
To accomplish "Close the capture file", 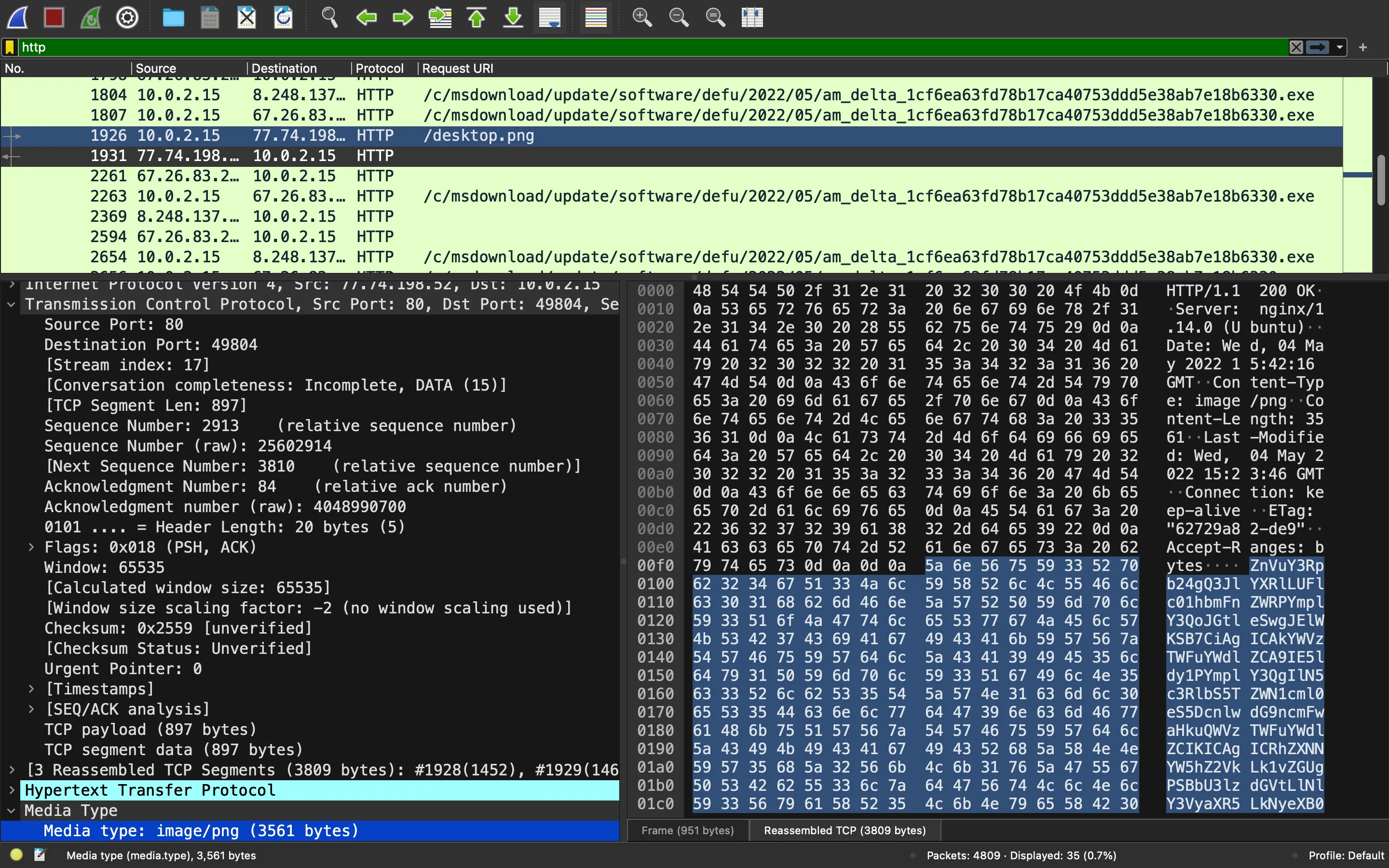I will (x=247, y=17).
